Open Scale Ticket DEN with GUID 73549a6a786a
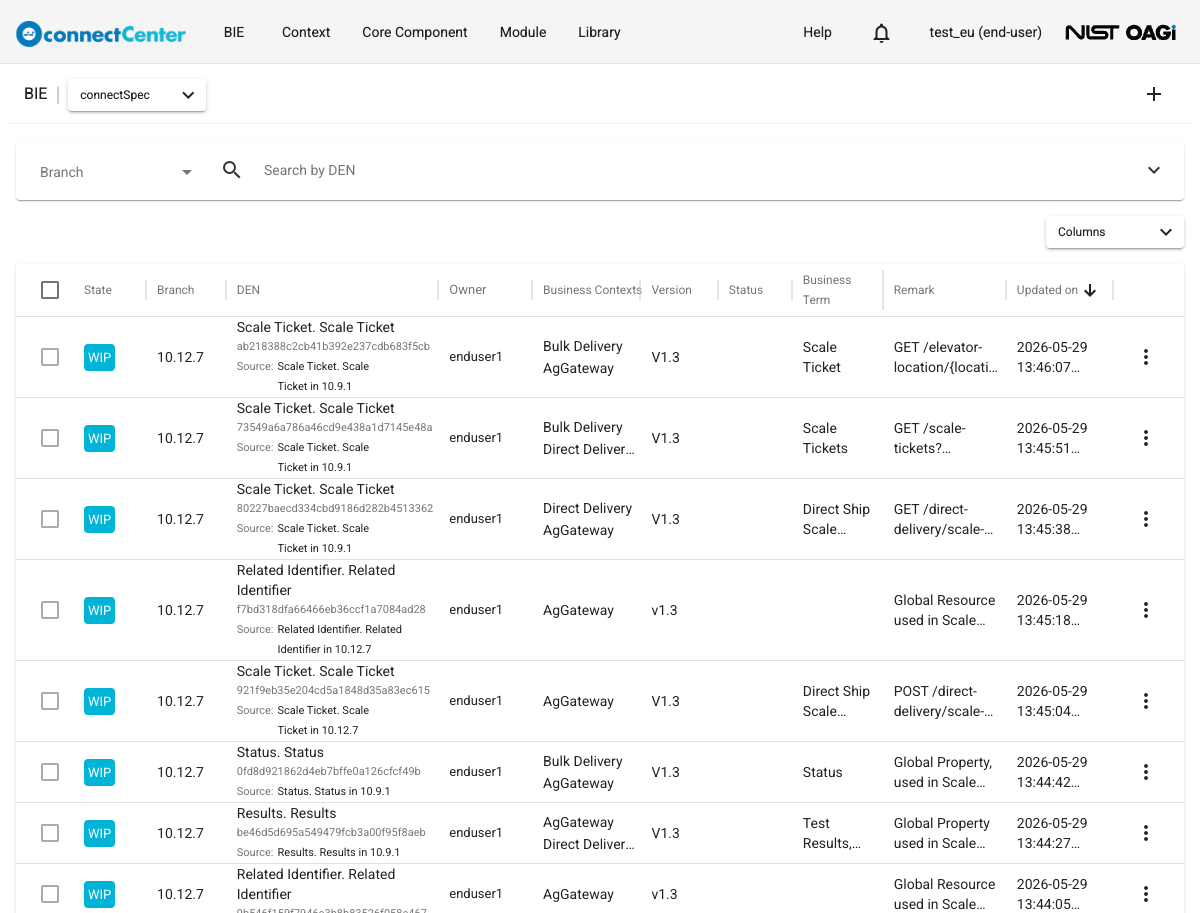1200x913 pixels. point(316,409)
